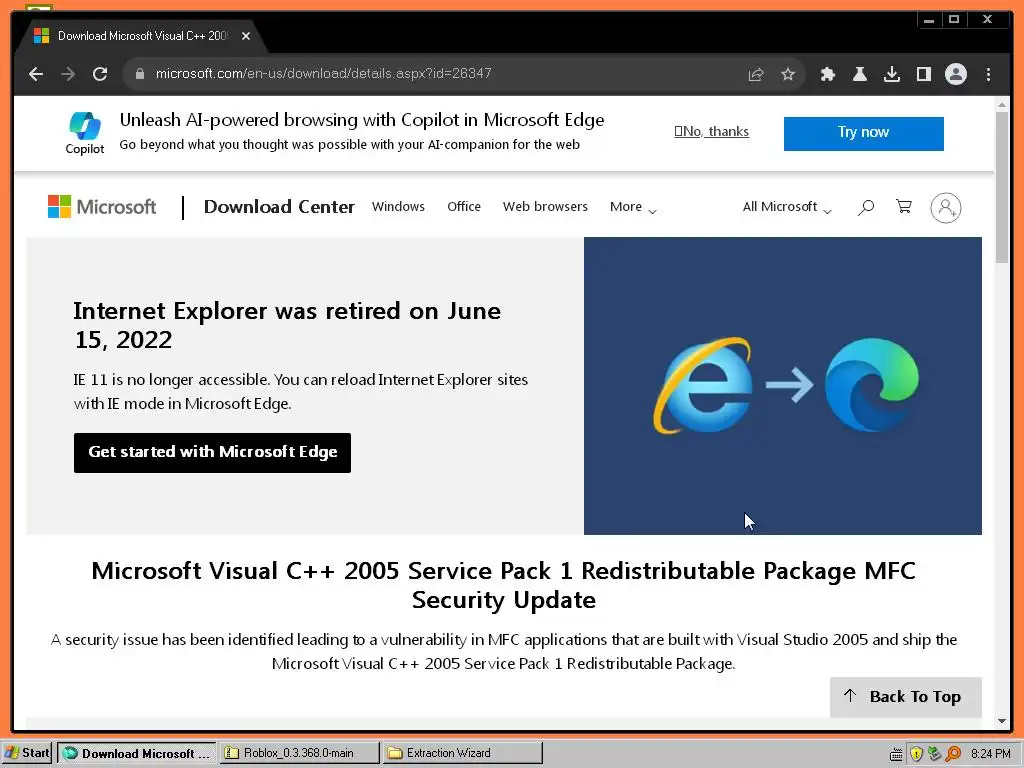Screen dimensions: 1024x768
Task: Open the Download Center link
Action: tap(279, 206)
